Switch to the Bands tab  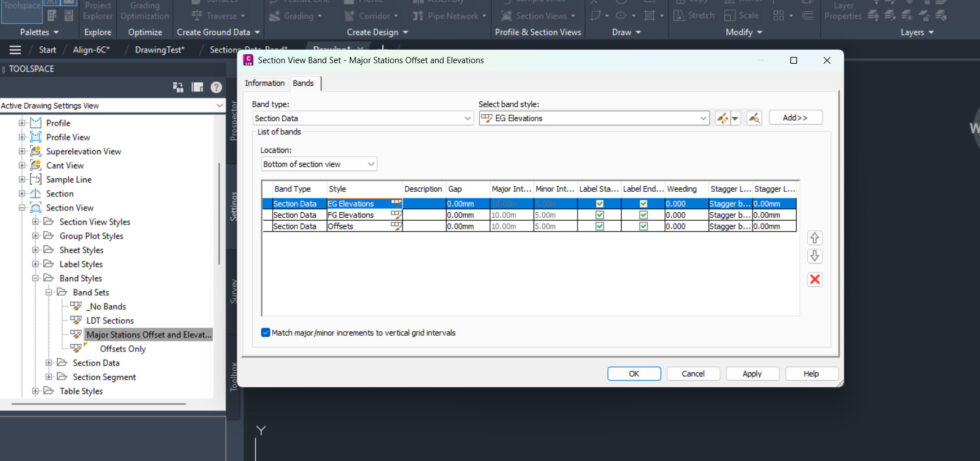click(x=304, y=83)
